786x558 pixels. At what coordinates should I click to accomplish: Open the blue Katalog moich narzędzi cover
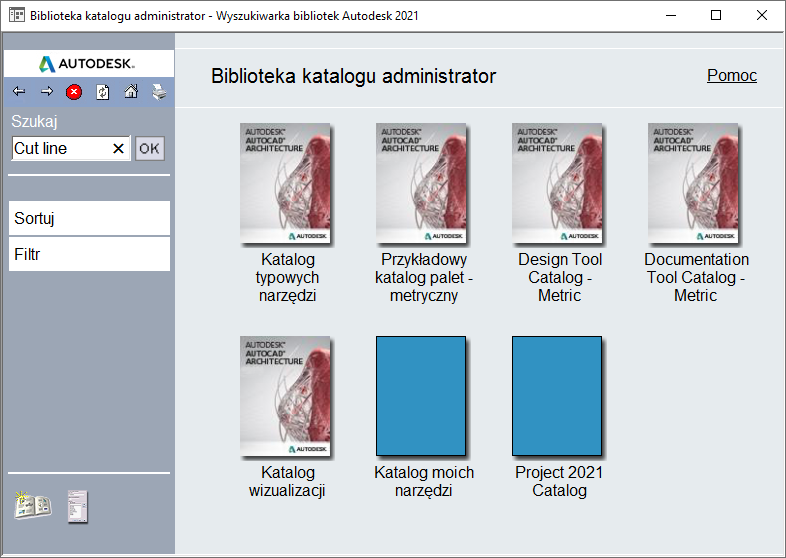421,396
